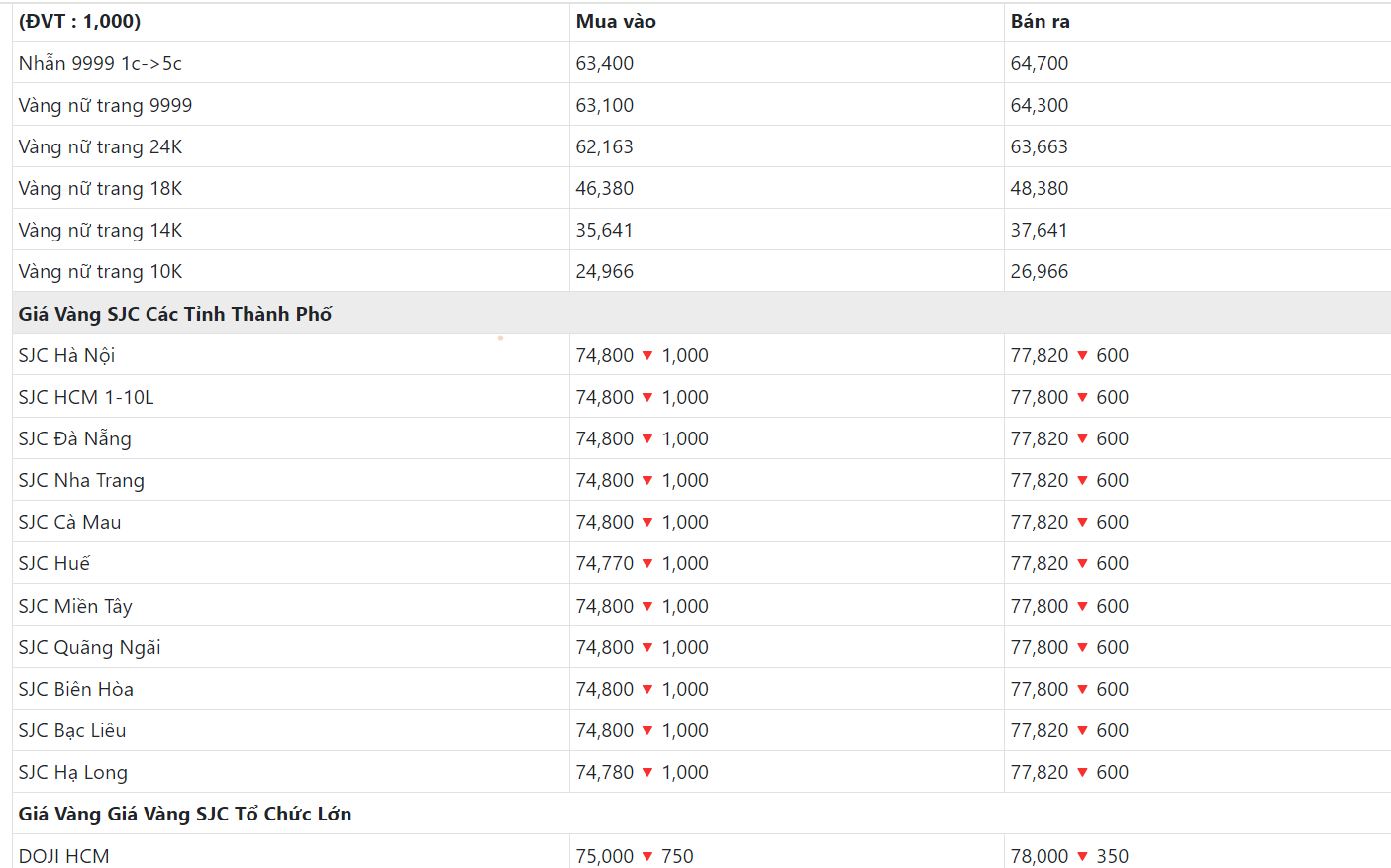Screen dimensions: 1391x868
Task: Select the Nhẫn 9999 1c->5c row label
Action: [100, 63]
